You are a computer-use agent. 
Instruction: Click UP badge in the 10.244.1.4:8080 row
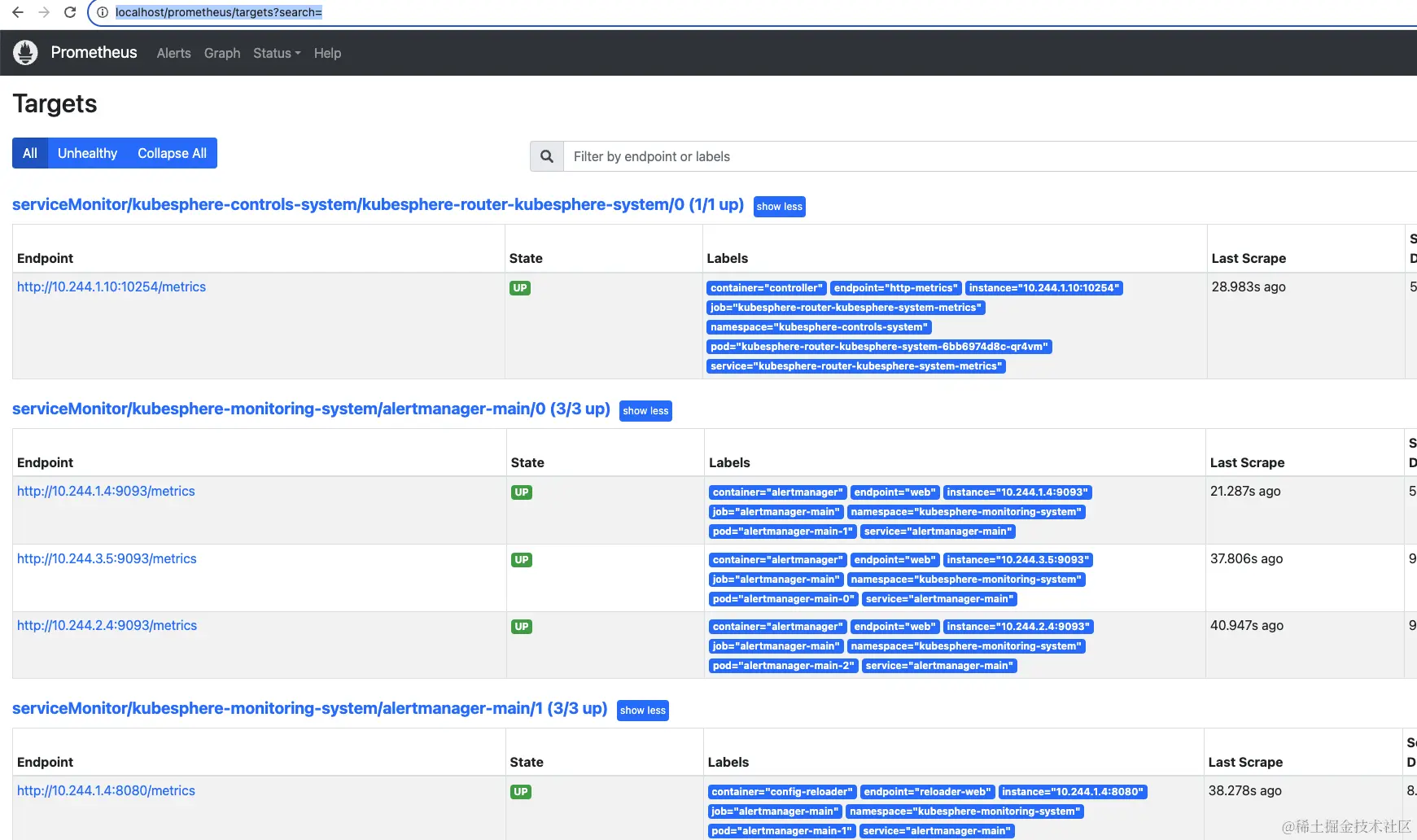(x=521, y=792)
